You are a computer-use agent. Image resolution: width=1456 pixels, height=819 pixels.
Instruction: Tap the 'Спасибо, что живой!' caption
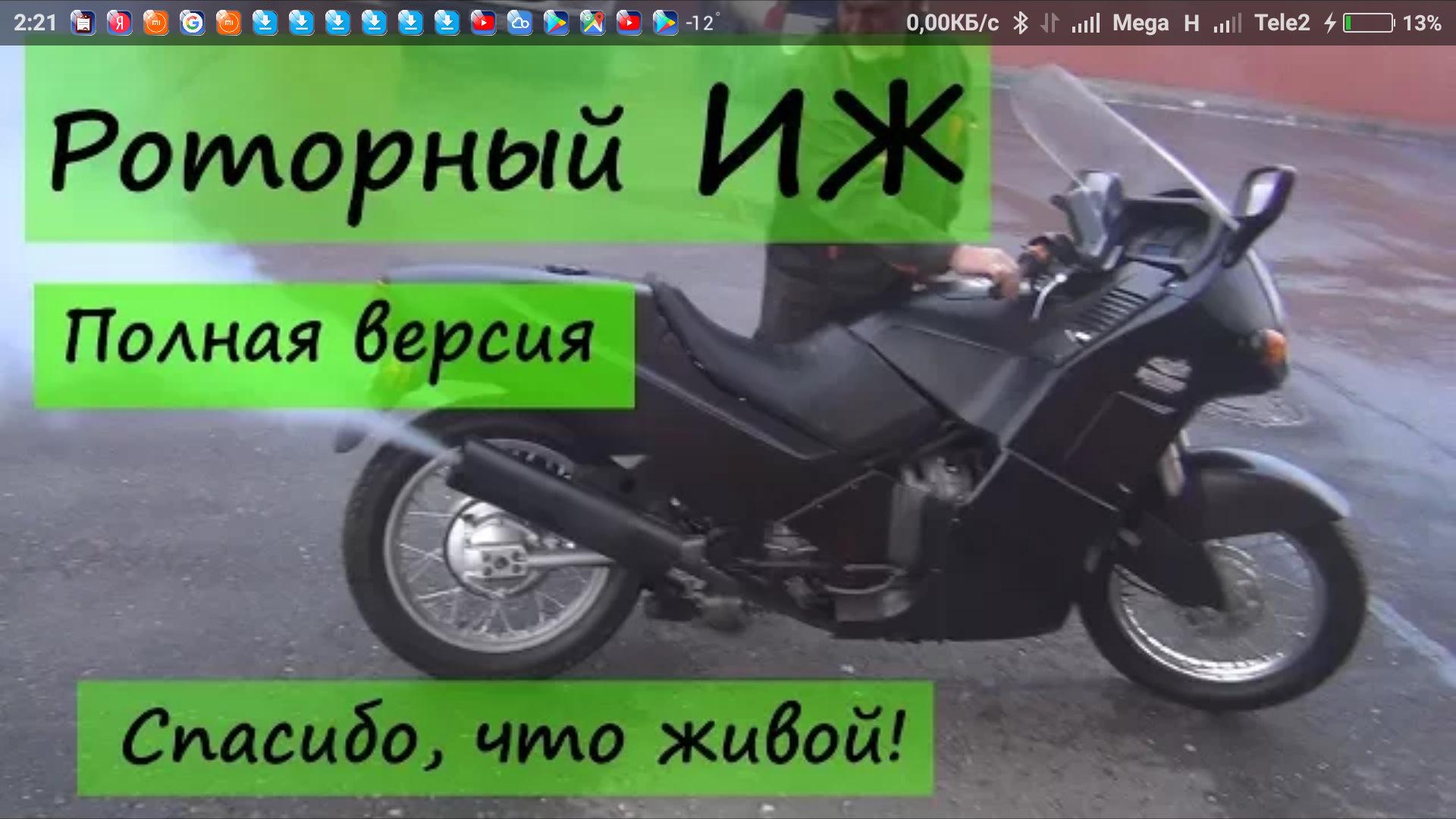(x=505, y=738)
